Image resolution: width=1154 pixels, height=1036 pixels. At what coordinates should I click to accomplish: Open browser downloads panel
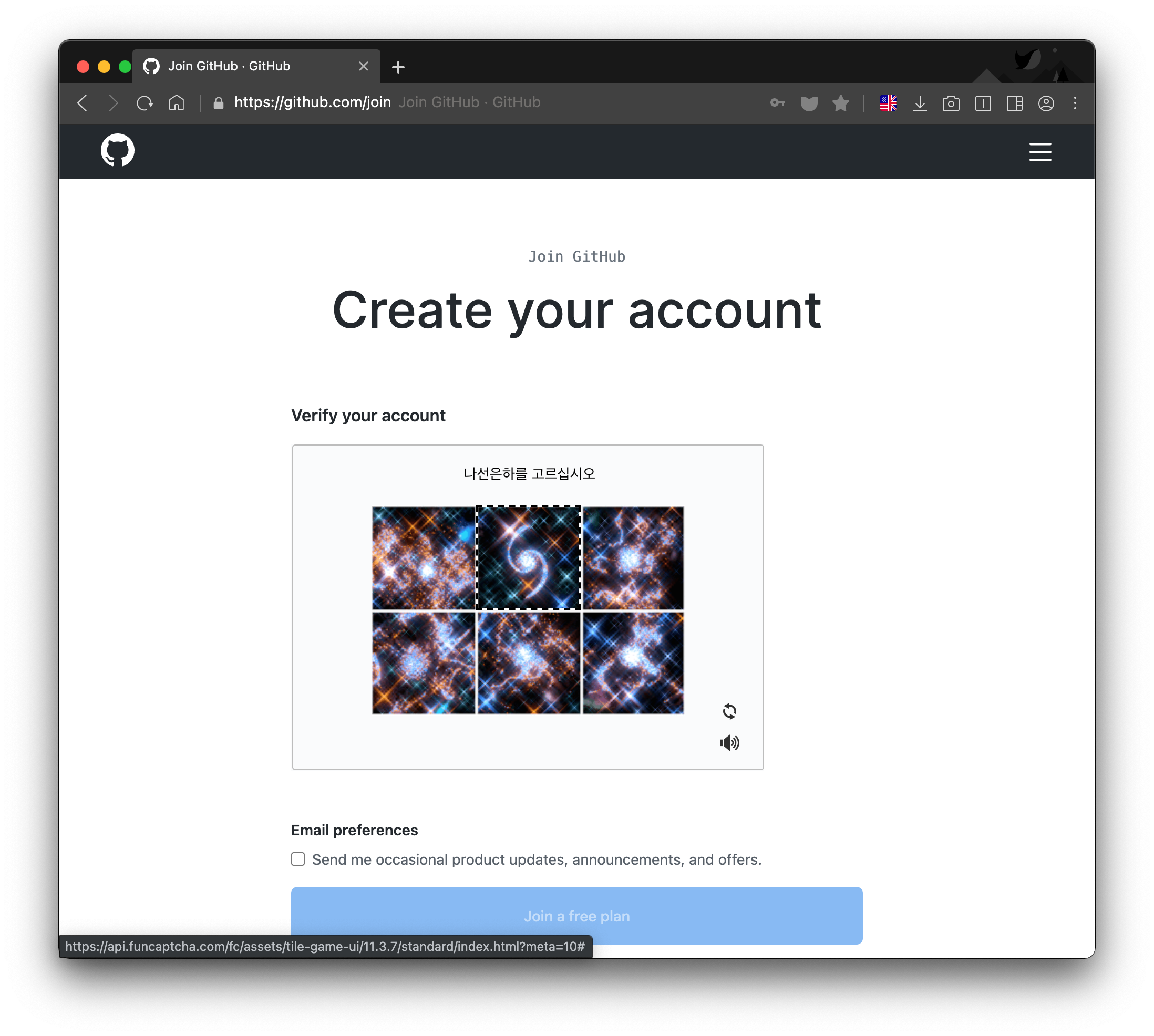tap(920, 103)
